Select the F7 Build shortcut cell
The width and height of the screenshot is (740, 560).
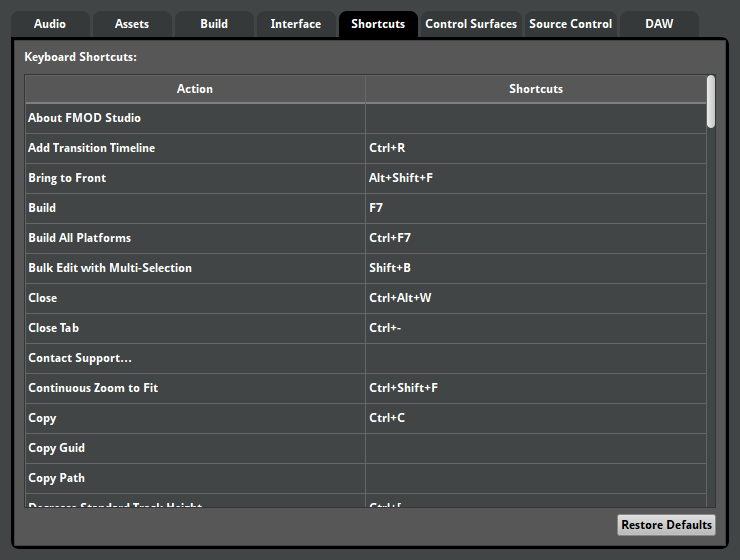click(x=535, y=208)
